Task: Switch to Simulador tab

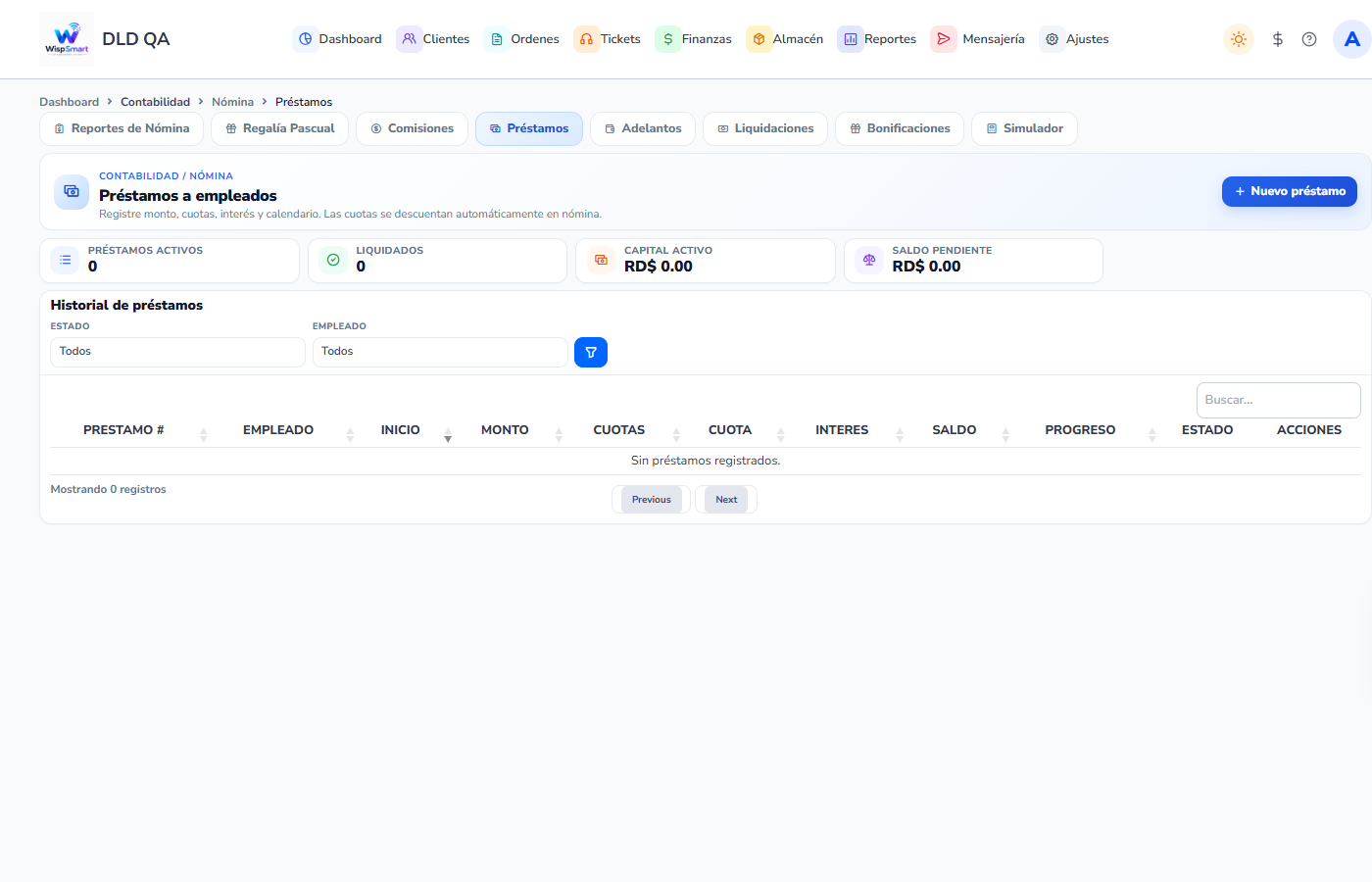Action: coord(1024,128)
